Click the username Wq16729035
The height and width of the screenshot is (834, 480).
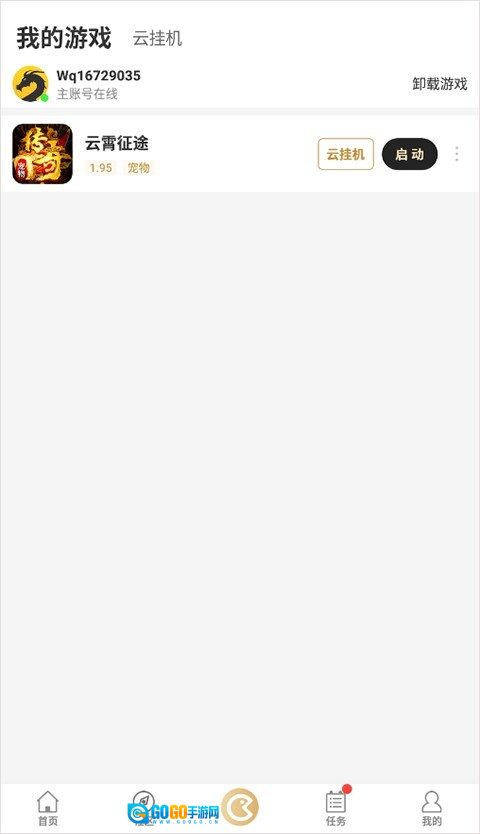click(98, 76)
